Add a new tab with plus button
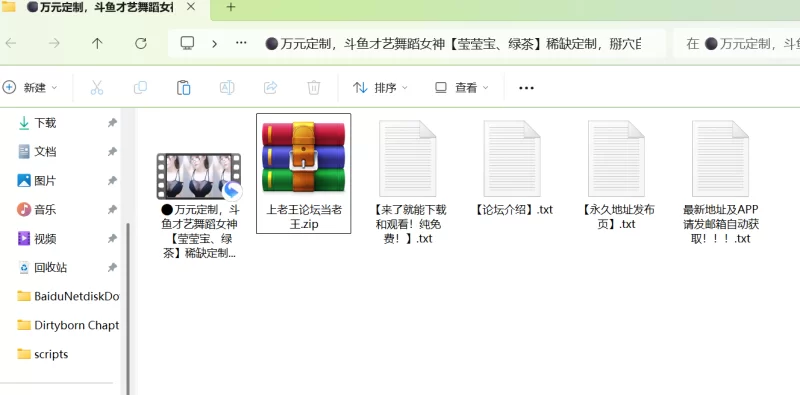 point(231,7)
